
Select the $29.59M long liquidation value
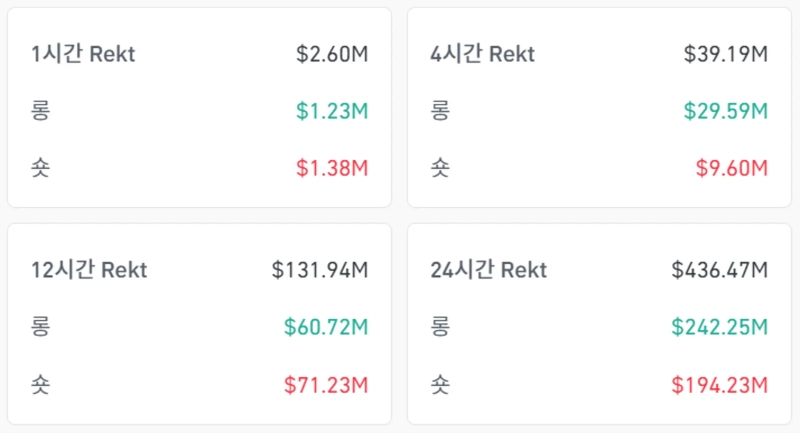(x=725, y=111)
